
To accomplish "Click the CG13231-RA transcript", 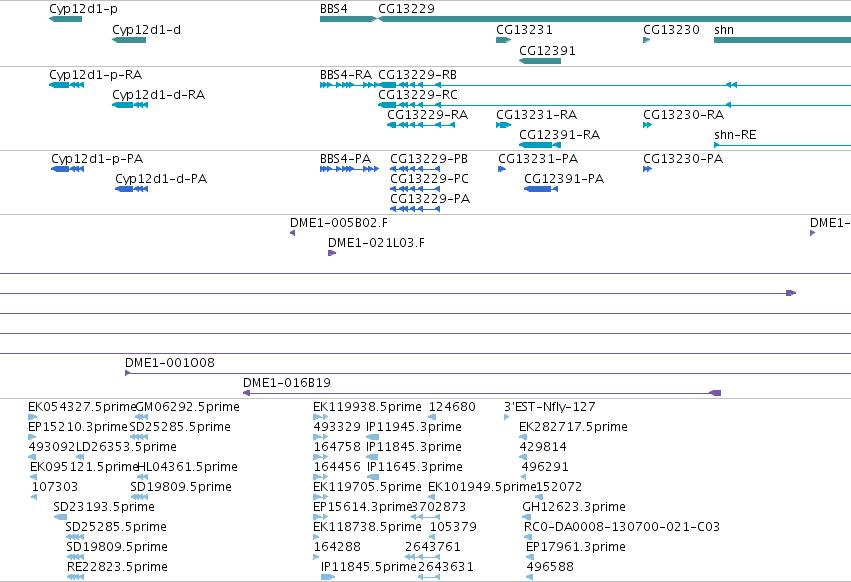I will pos(503,125).
